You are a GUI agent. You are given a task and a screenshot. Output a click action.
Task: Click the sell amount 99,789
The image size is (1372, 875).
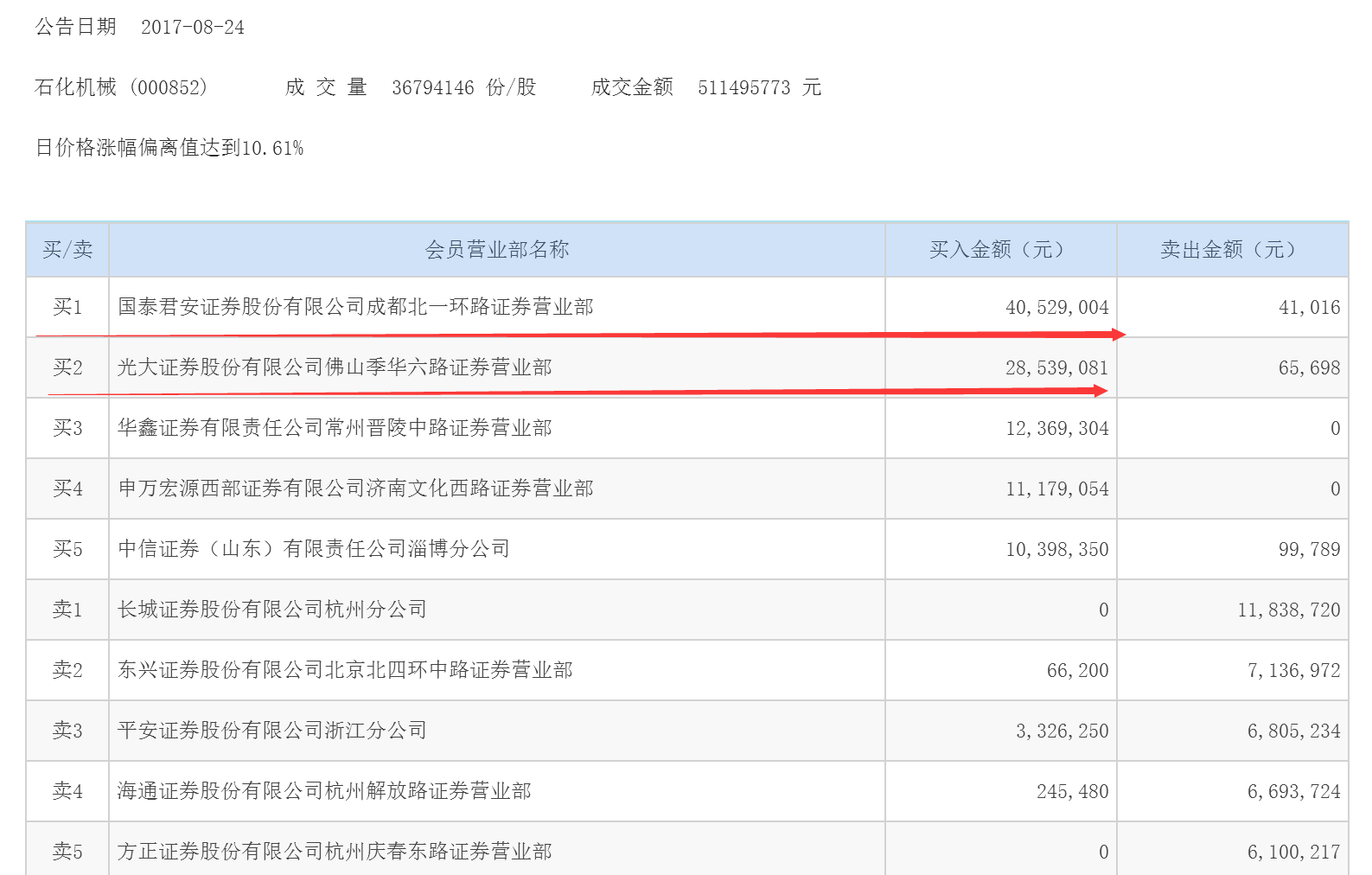pos(1309,550)
